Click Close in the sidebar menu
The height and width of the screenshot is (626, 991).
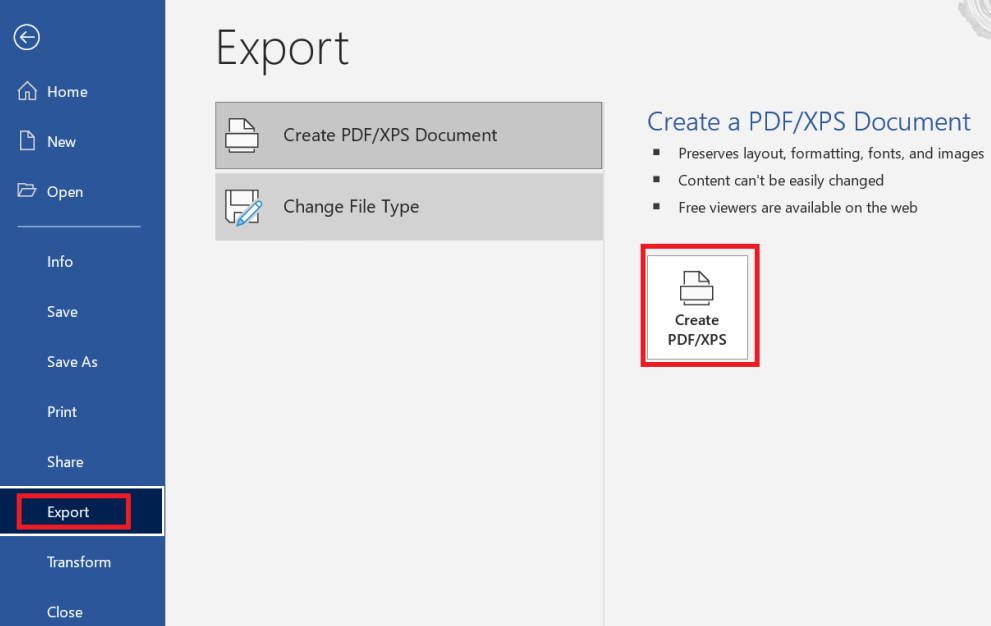coord(65,611)
